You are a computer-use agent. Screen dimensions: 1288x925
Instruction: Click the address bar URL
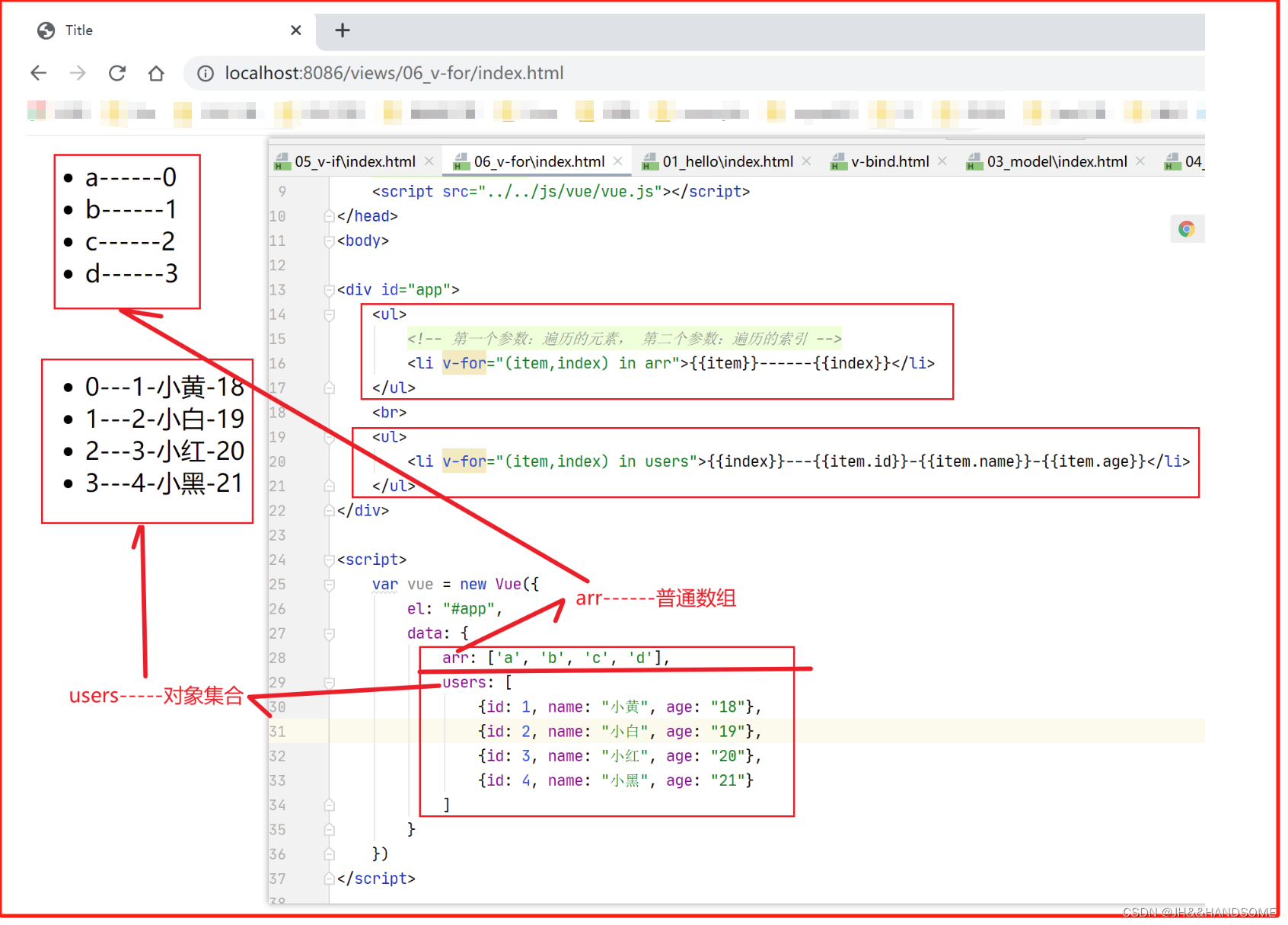[394, 73]
